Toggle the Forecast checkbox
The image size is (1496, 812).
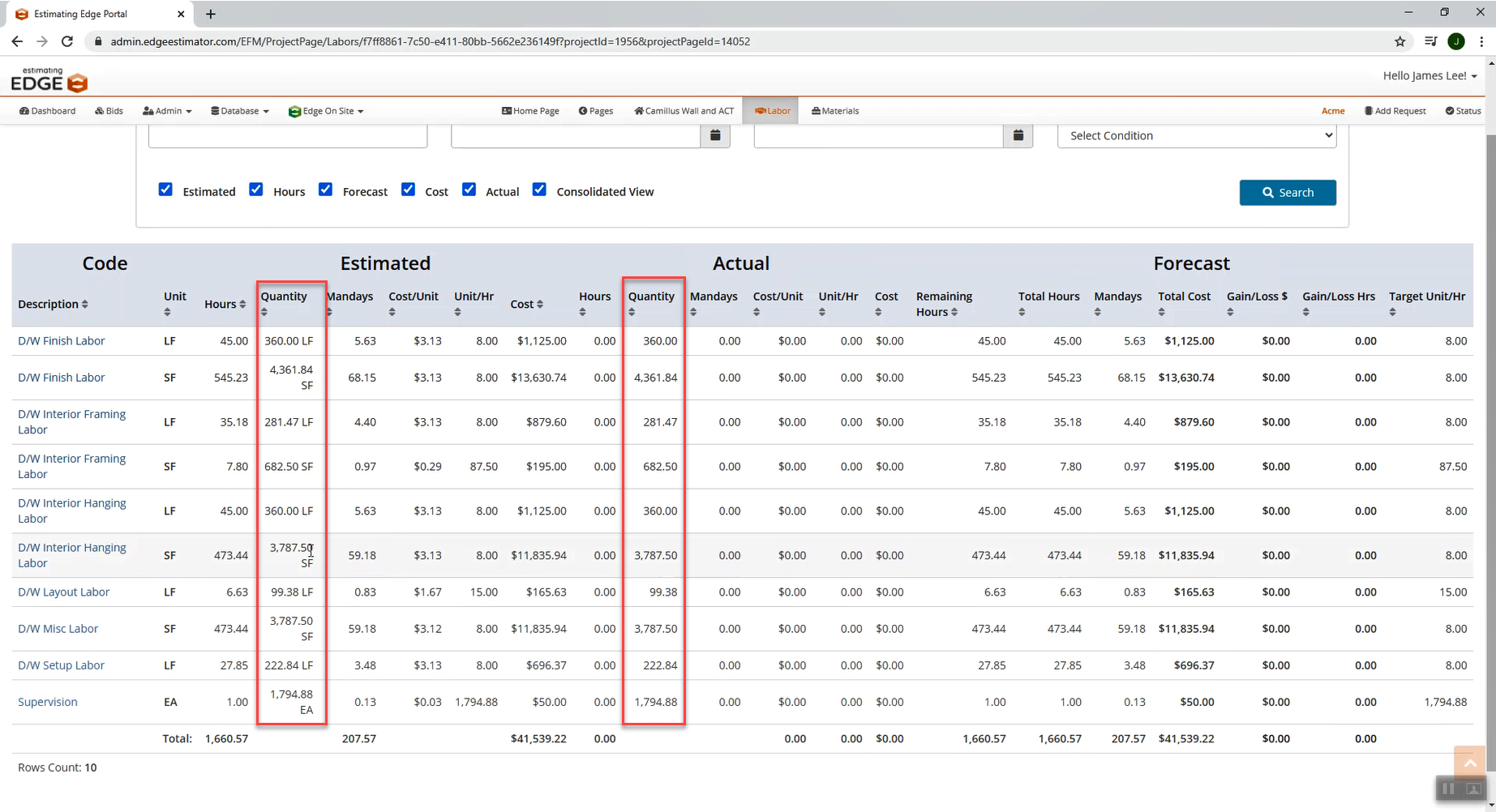click(x=325, y=190)
